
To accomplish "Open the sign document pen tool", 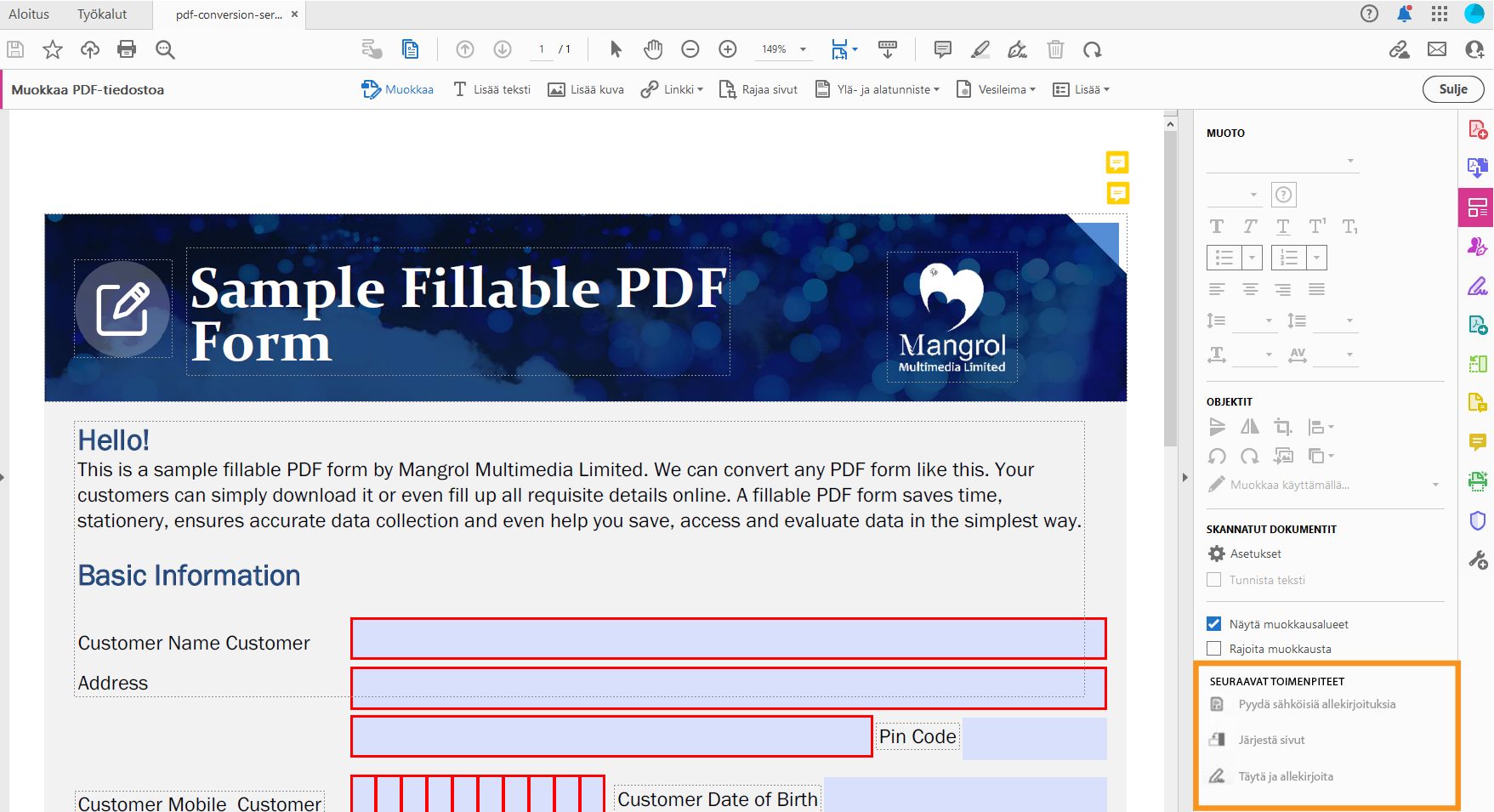I will point(1017,49).
